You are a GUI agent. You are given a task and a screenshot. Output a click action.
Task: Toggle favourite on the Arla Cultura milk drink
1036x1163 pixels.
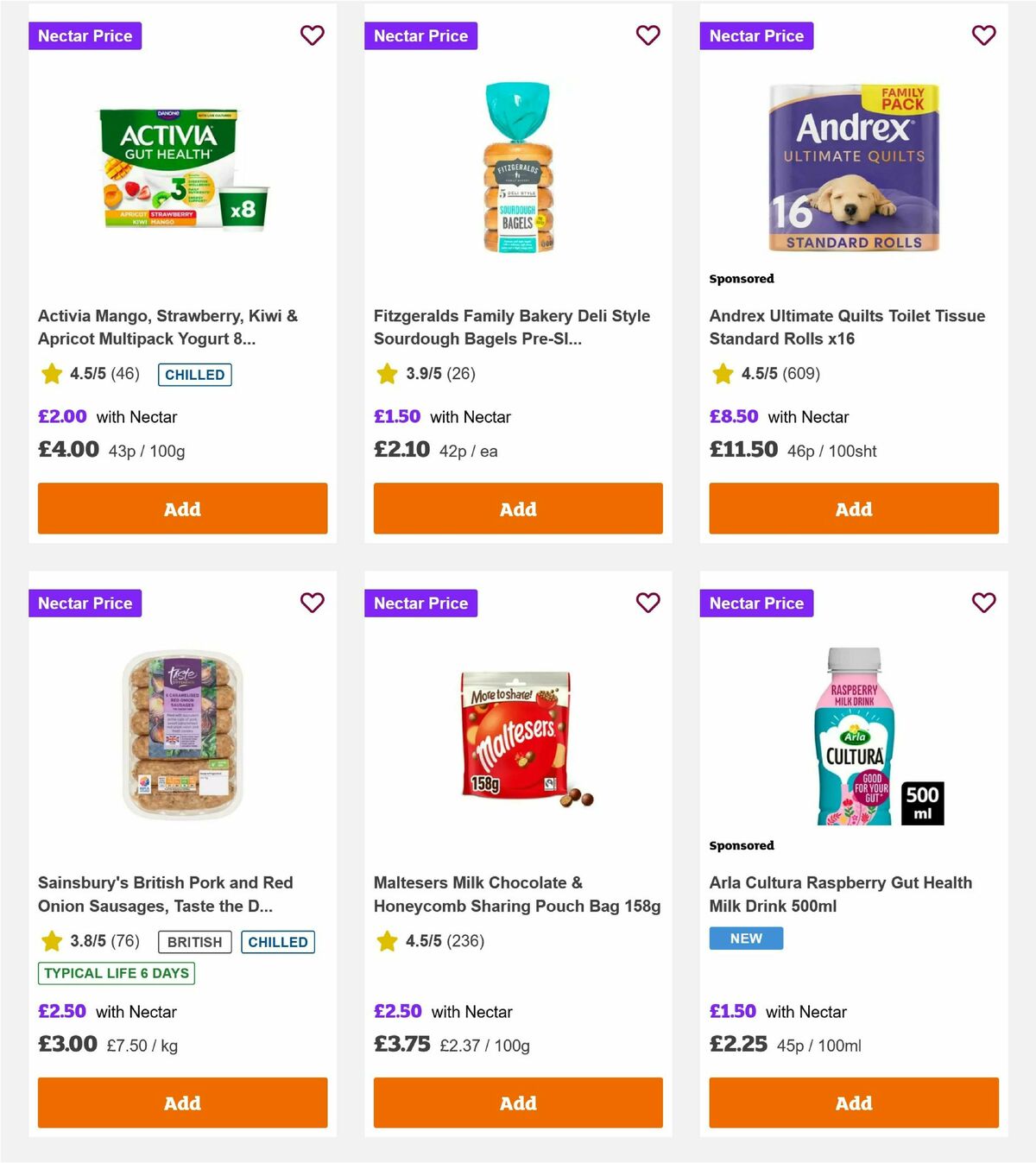tap(983, 603)
